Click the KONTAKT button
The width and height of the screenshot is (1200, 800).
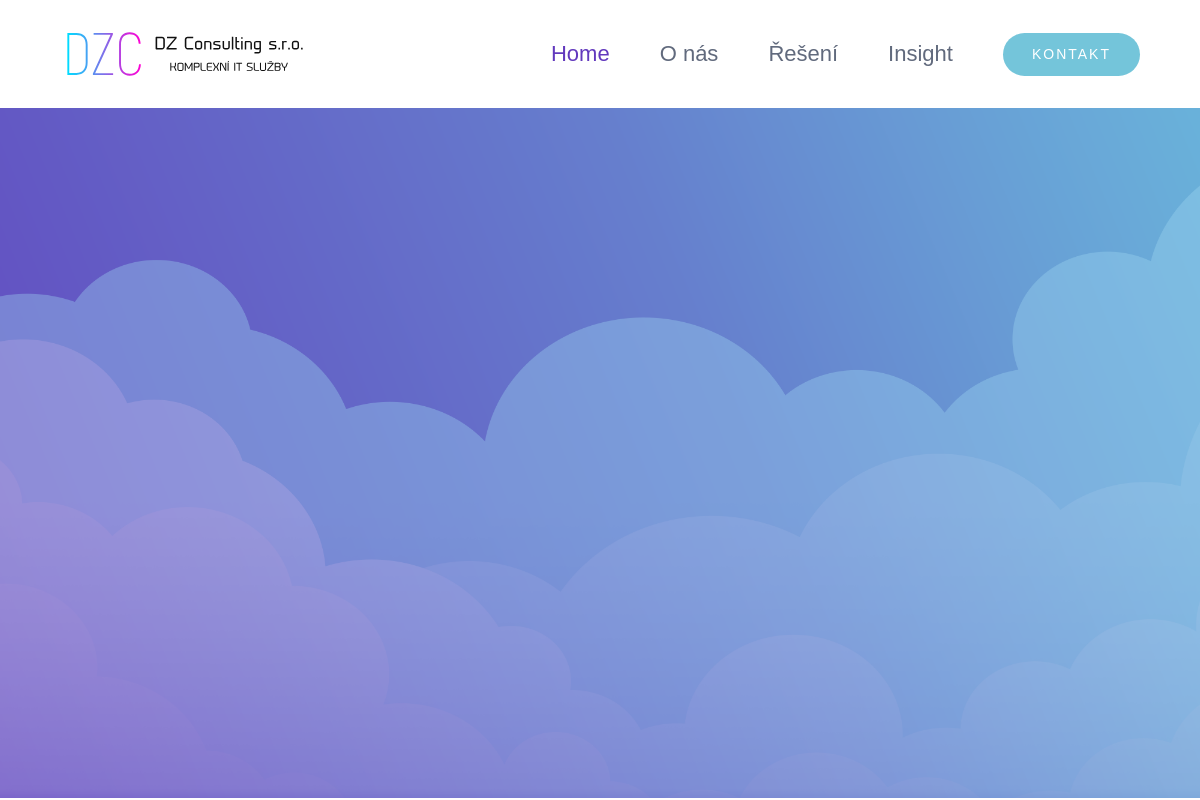[1071, 54]
